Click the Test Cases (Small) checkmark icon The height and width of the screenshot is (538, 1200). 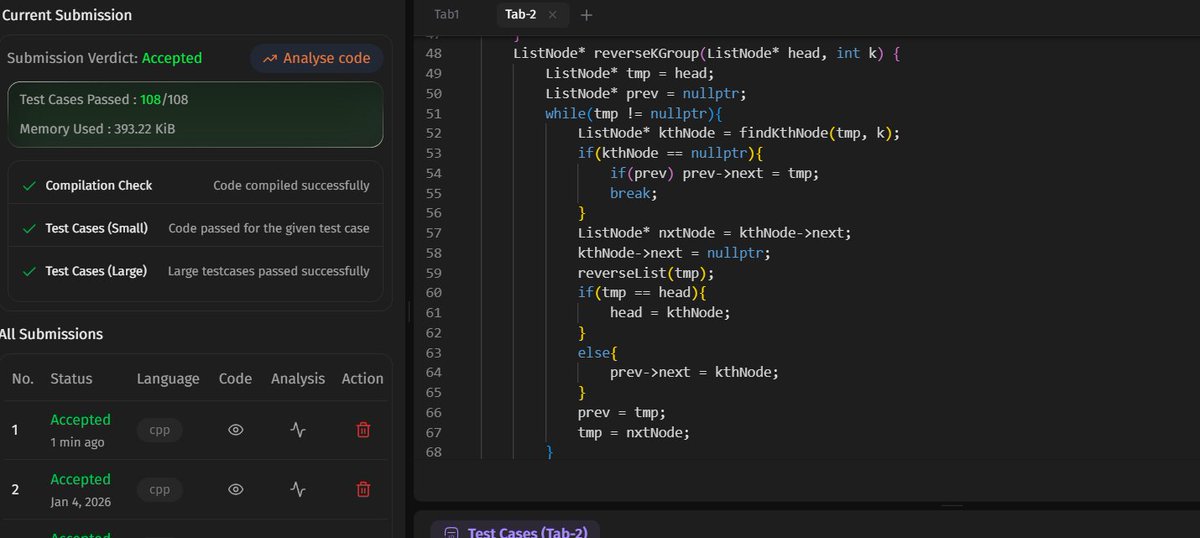click(x=29, y=228)
